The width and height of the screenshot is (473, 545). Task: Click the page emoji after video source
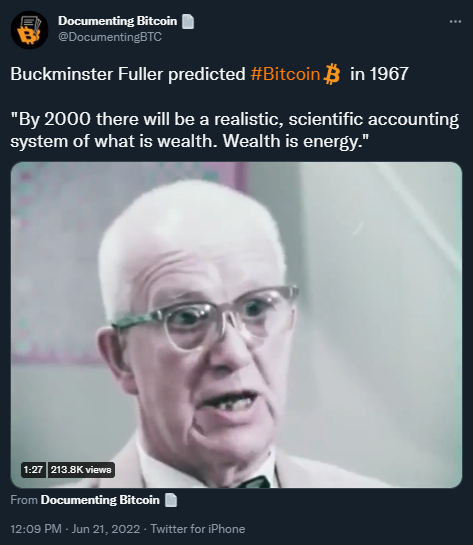pos(171,500)
